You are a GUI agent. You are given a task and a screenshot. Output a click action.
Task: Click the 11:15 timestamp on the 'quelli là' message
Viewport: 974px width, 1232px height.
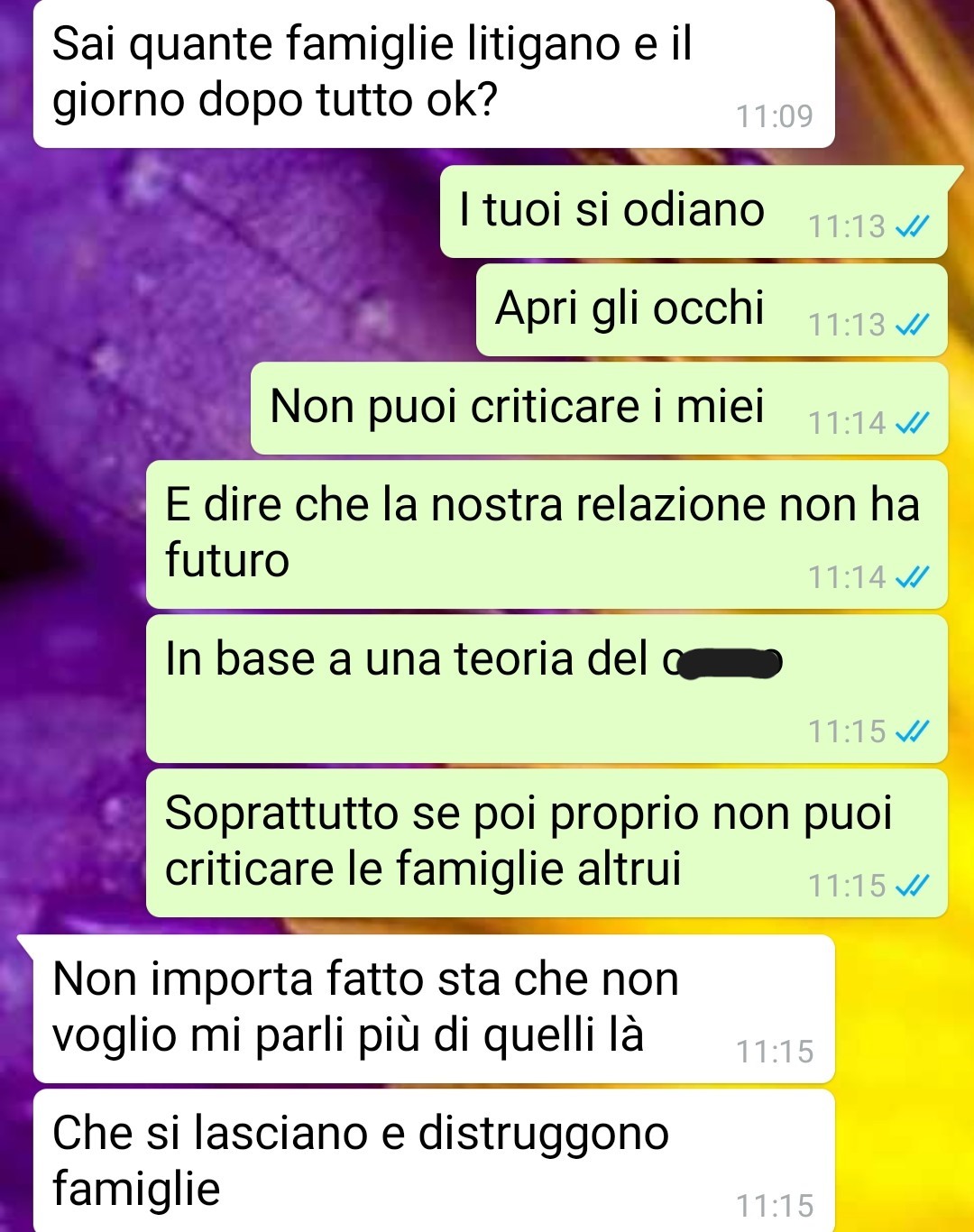point(775,1052)
